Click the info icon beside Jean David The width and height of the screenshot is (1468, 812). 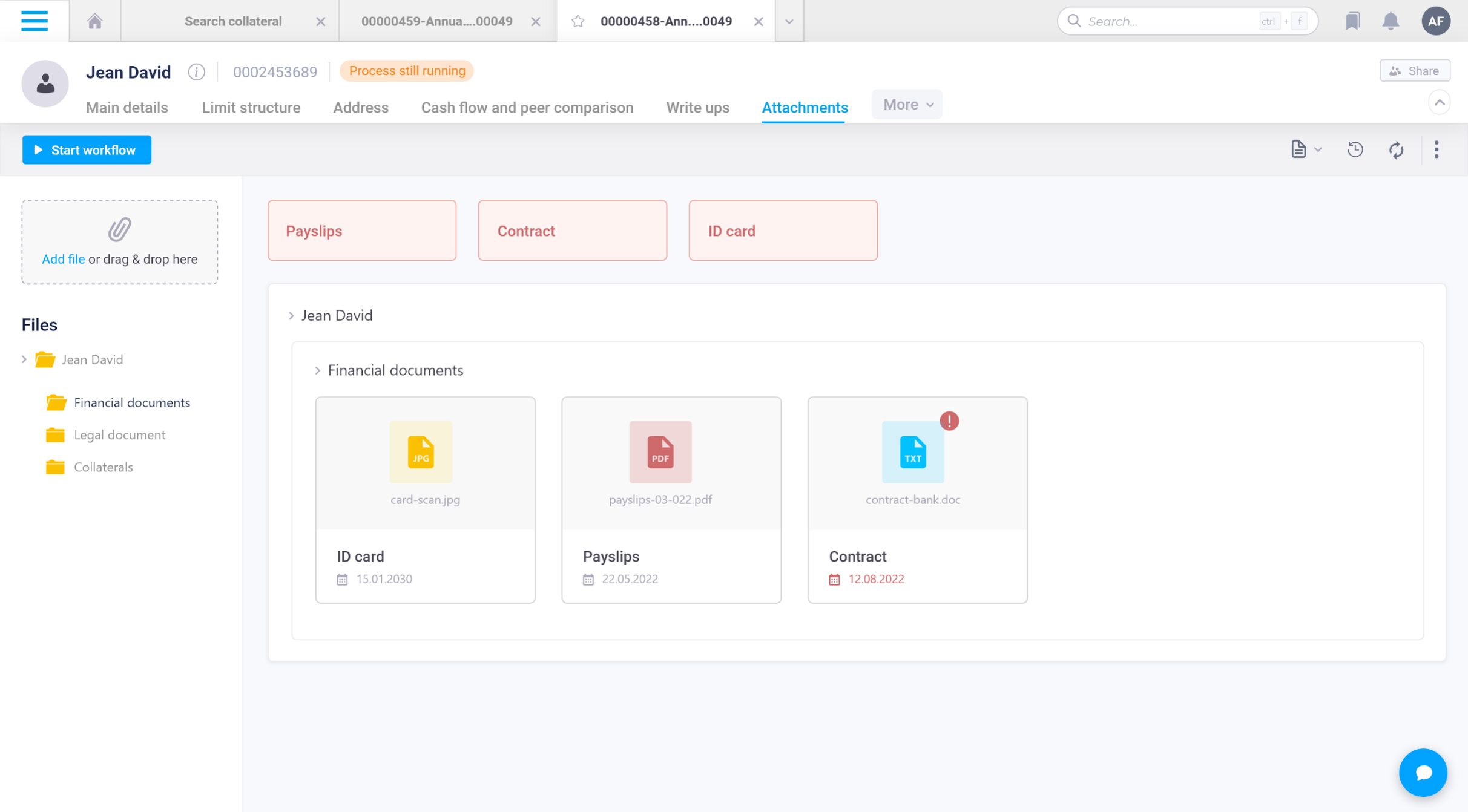click(x=196, y=72)
